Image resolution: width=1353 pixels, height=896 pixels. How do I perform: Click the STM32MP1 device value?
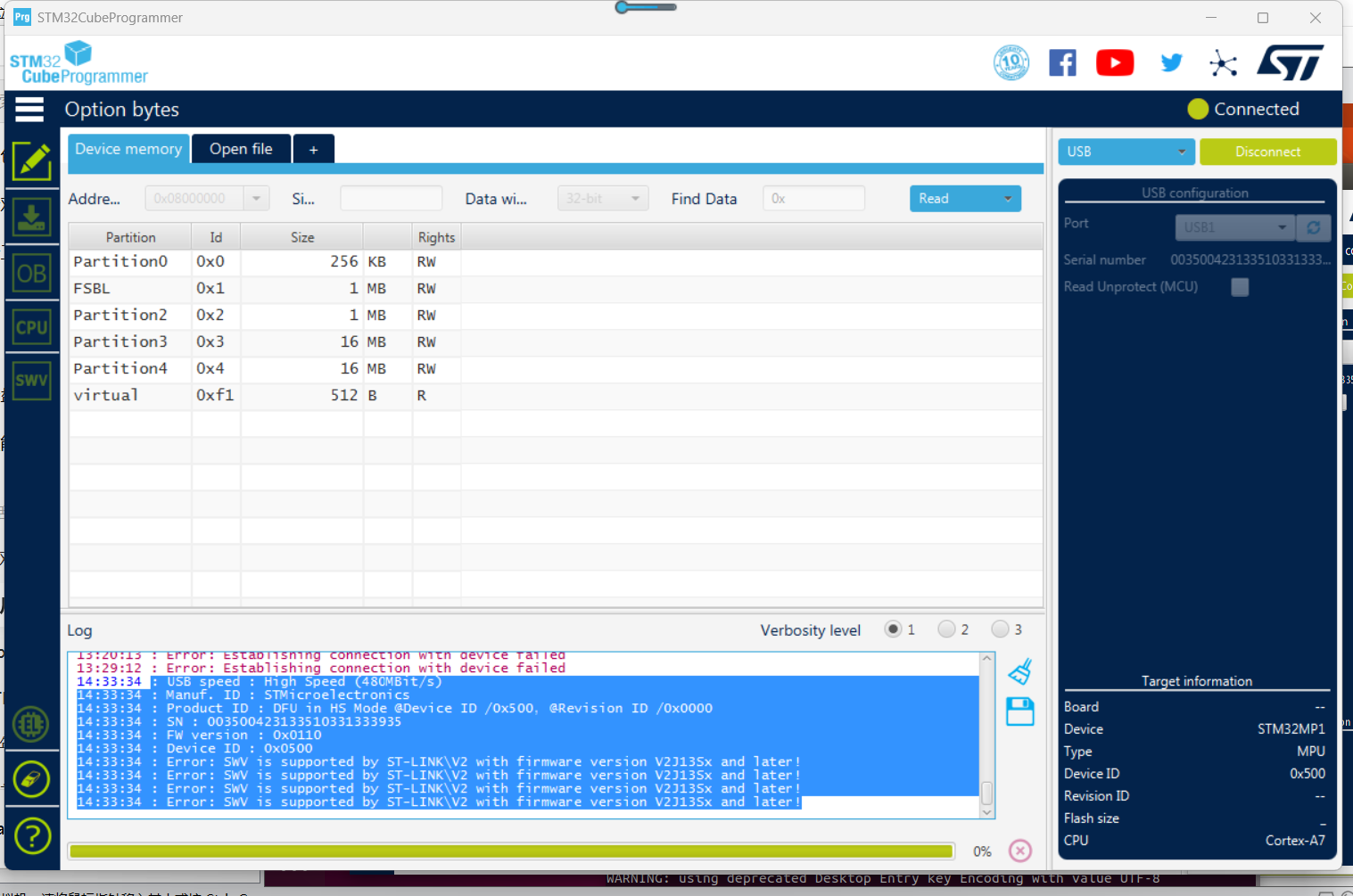1291,729
